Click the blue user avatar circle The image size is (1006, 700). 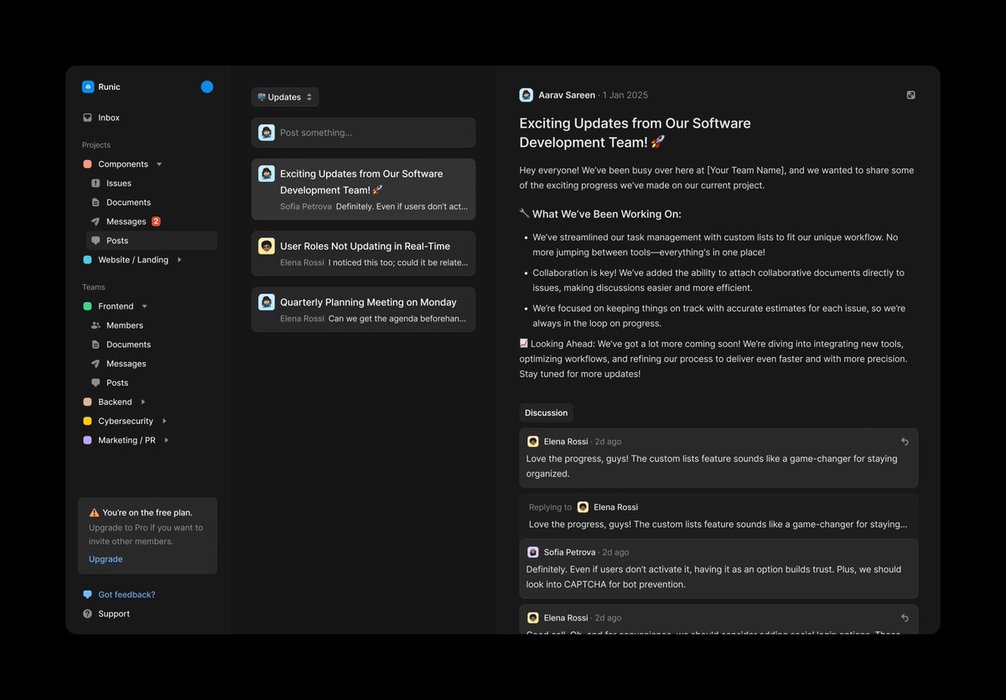[207, 87]
